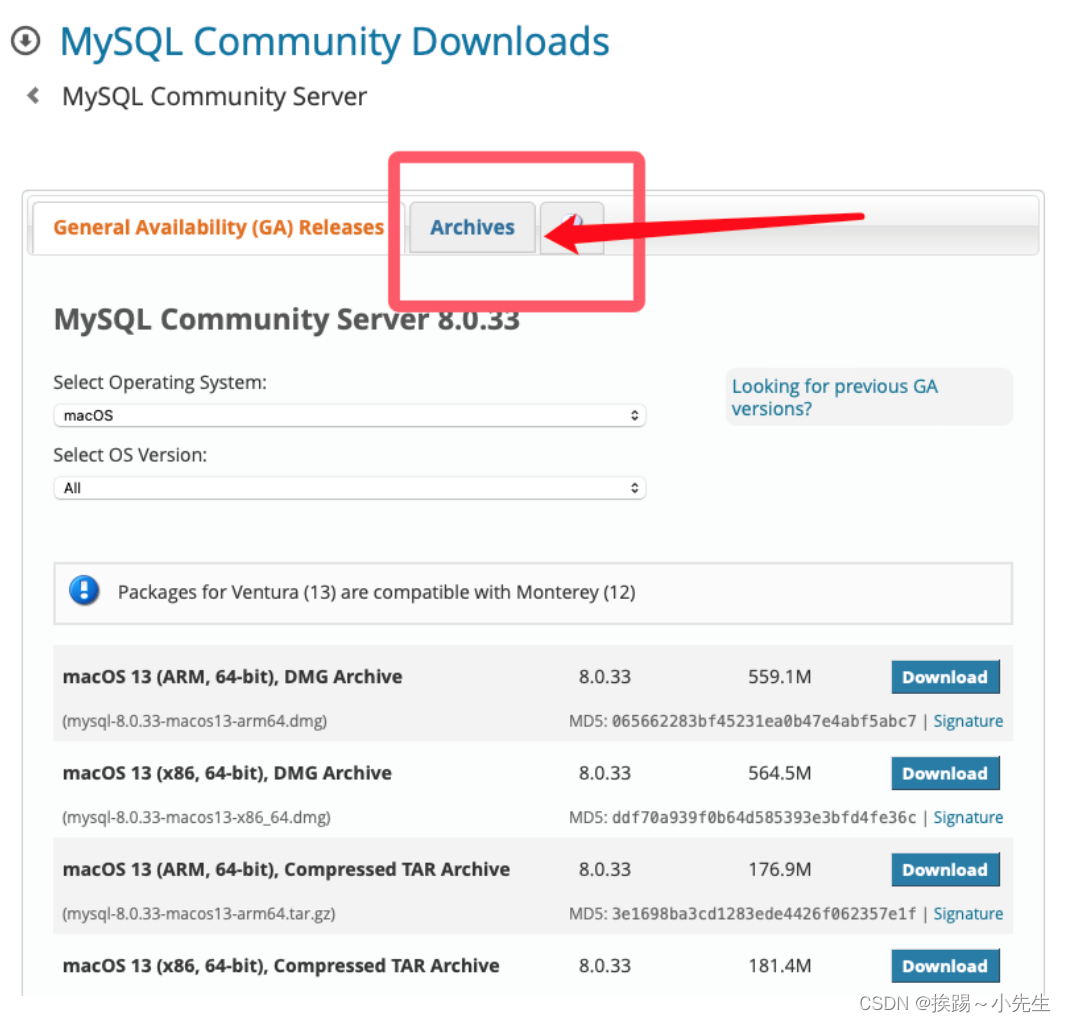This screenshot has height=1022, width=1066.
Task: Click the Select Operating System label
Action: coord(160,383)
